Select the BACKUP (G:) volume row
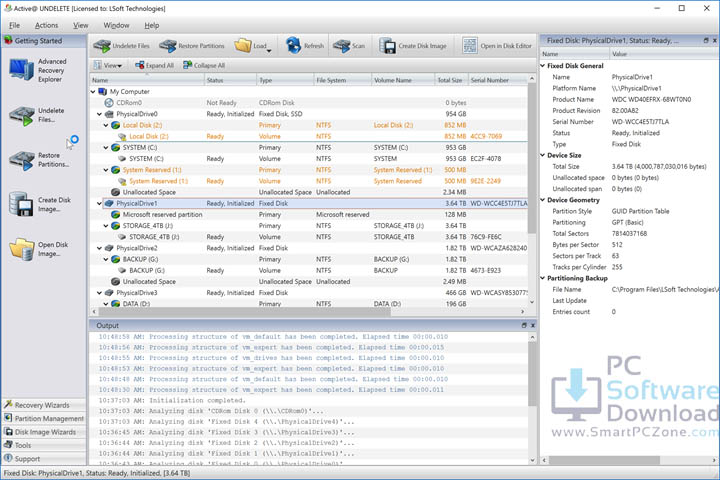720x480 pixels. 309,271
